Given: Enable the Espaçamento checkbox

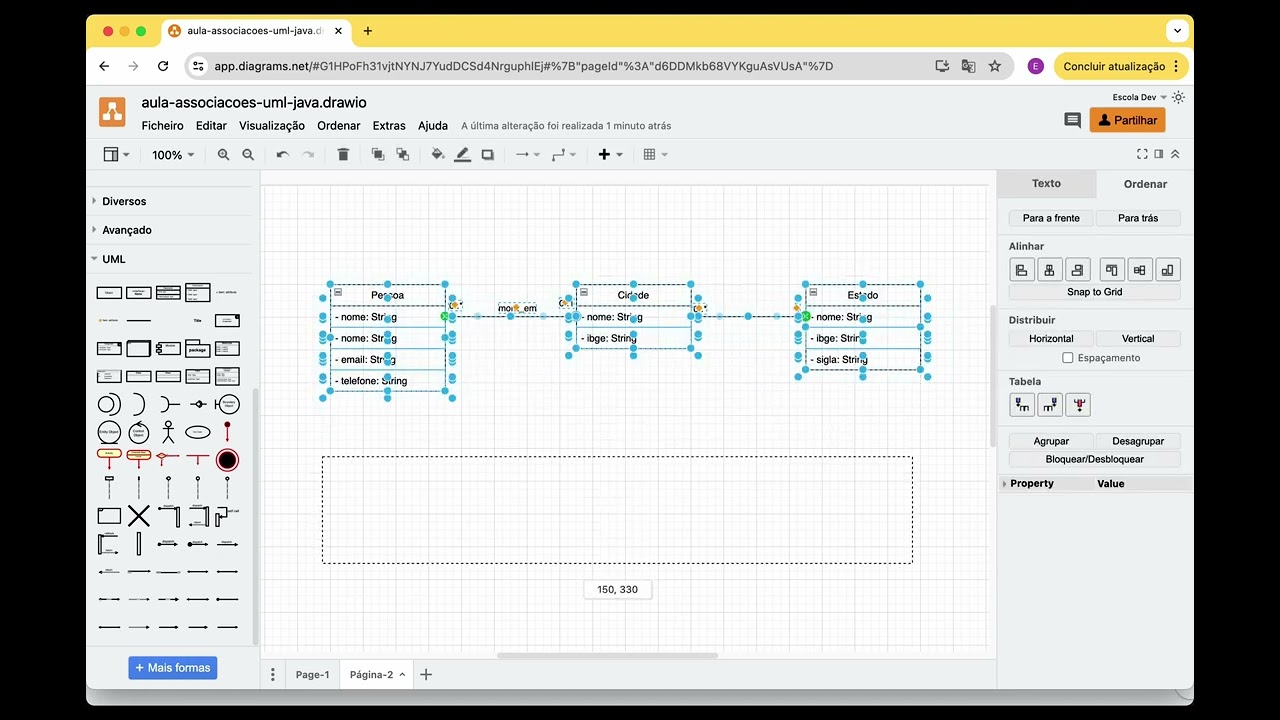Looking at the screenshot, I should 1068,358.
